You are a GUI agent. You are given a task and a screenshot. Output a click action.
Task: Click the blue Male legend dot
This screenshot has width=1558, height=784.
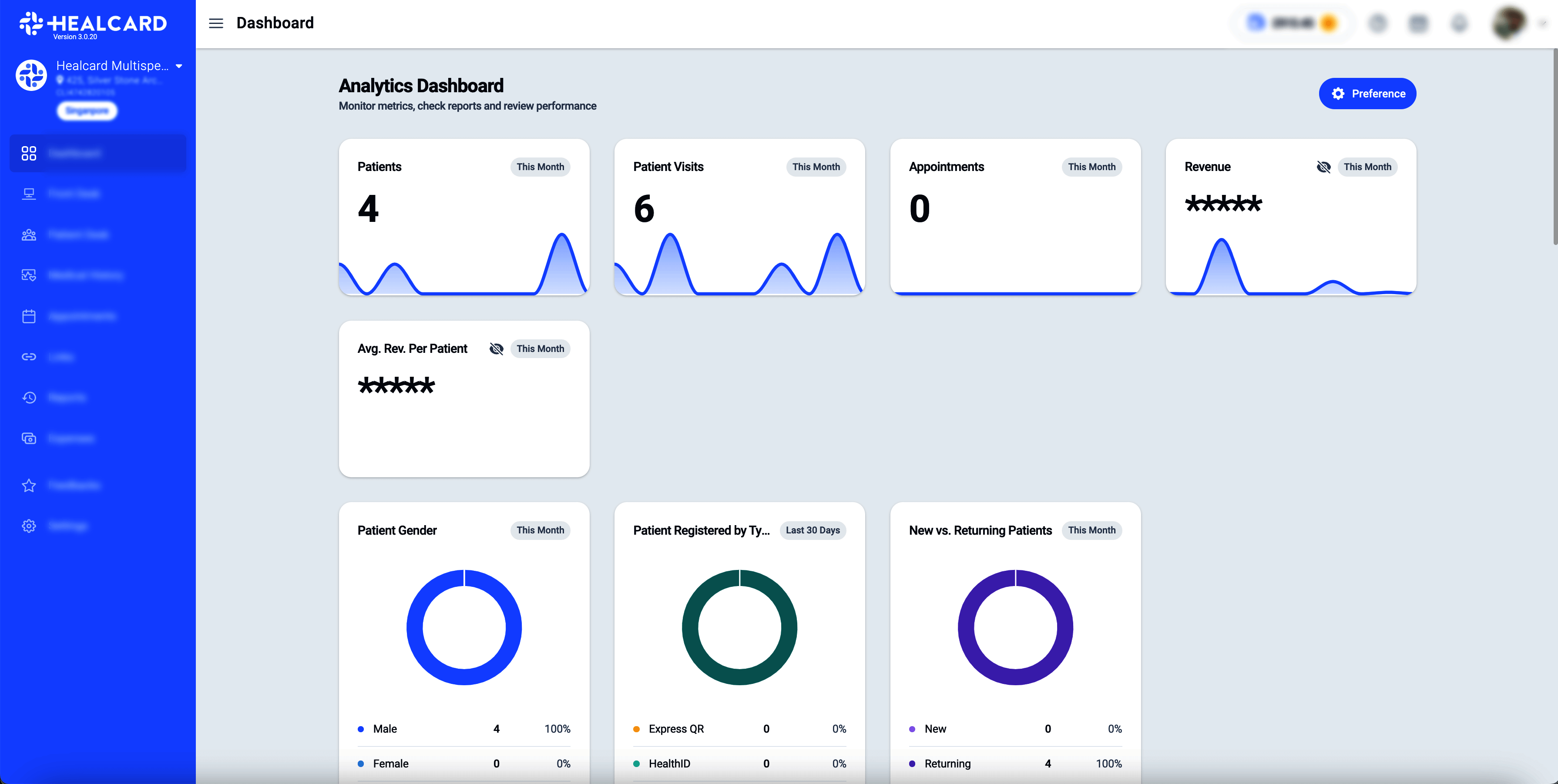361,729
